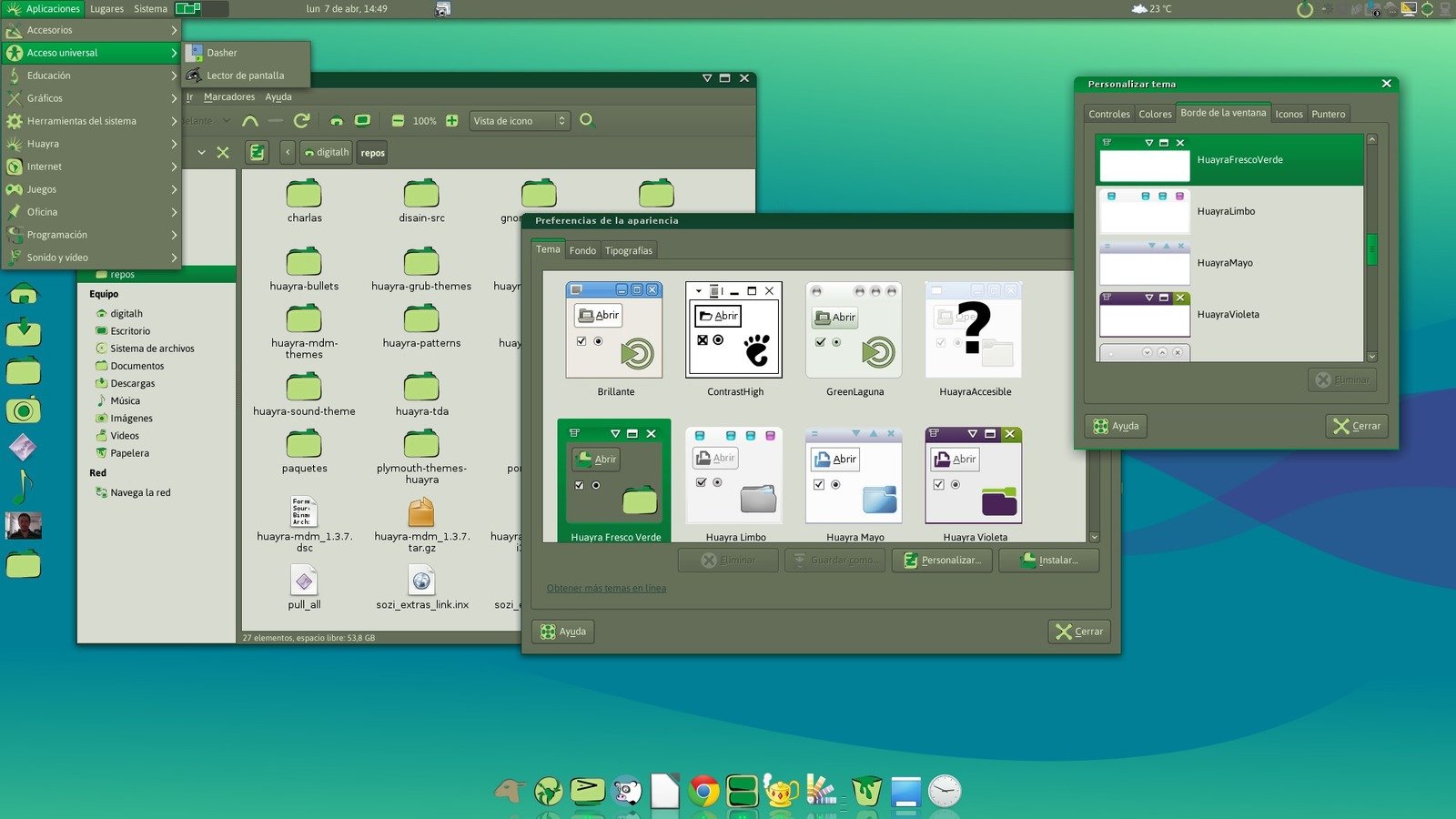Launch Dasher from the submenu
This screenshot has height=819, width=1456.
tap(247, 53)
